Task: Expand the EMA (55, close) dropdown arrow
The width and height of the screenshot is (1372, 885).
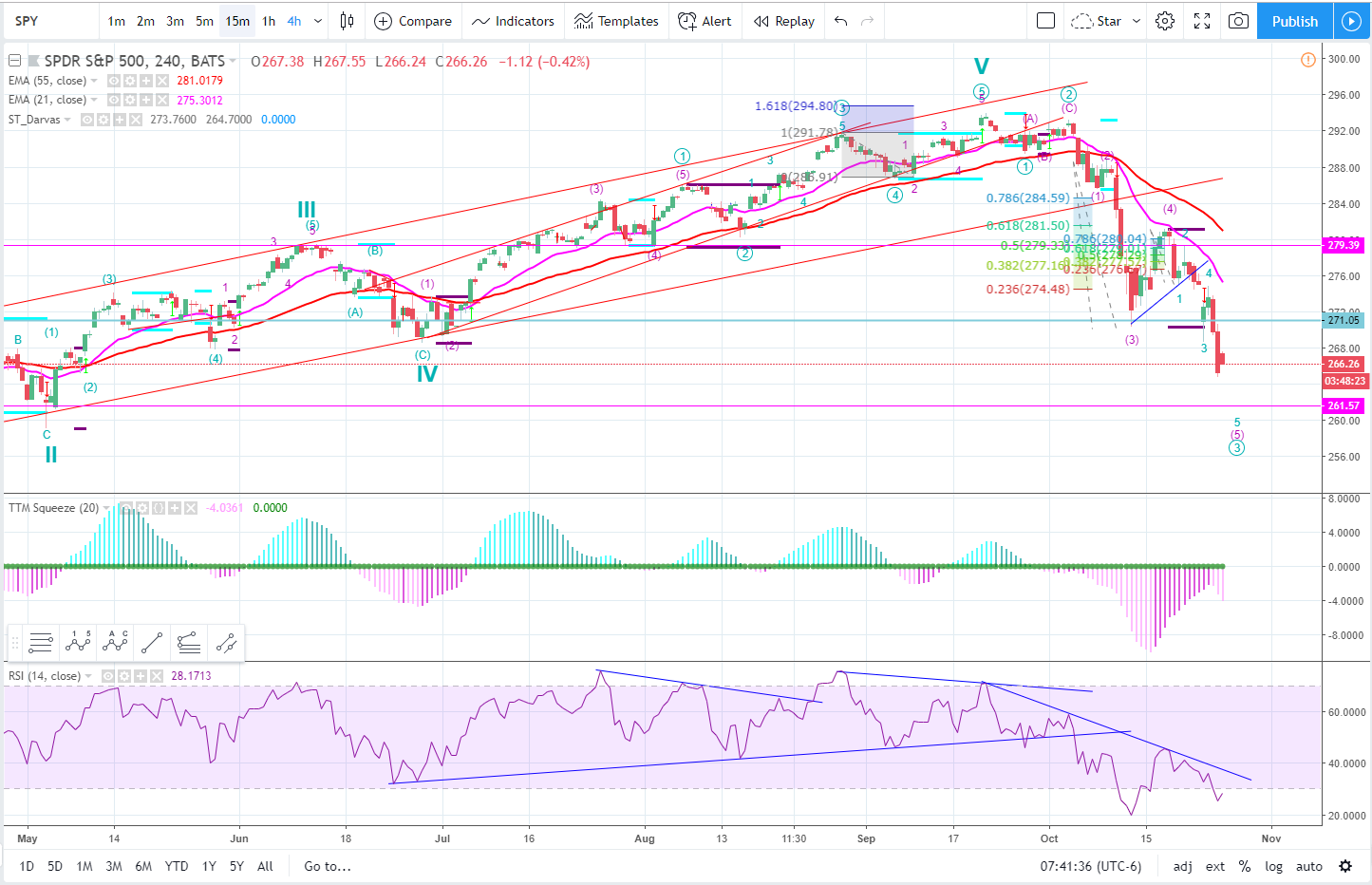Action: point(94,81)
